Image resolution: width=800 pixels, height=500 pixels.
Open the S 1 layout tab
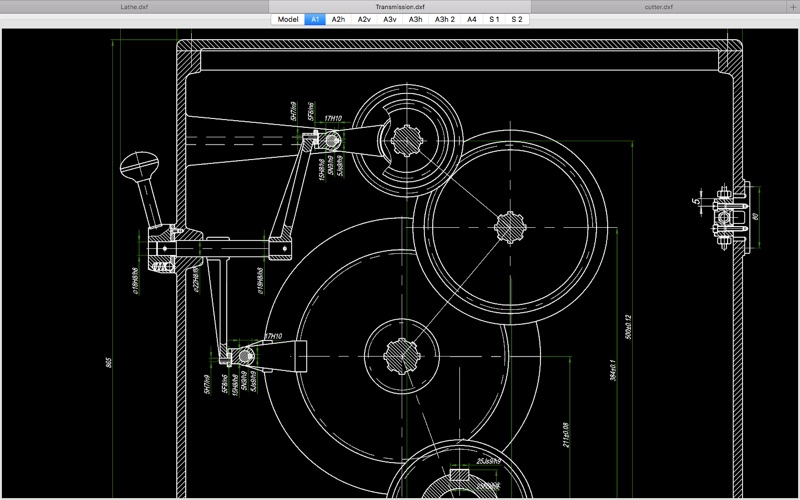coord(494,19)
